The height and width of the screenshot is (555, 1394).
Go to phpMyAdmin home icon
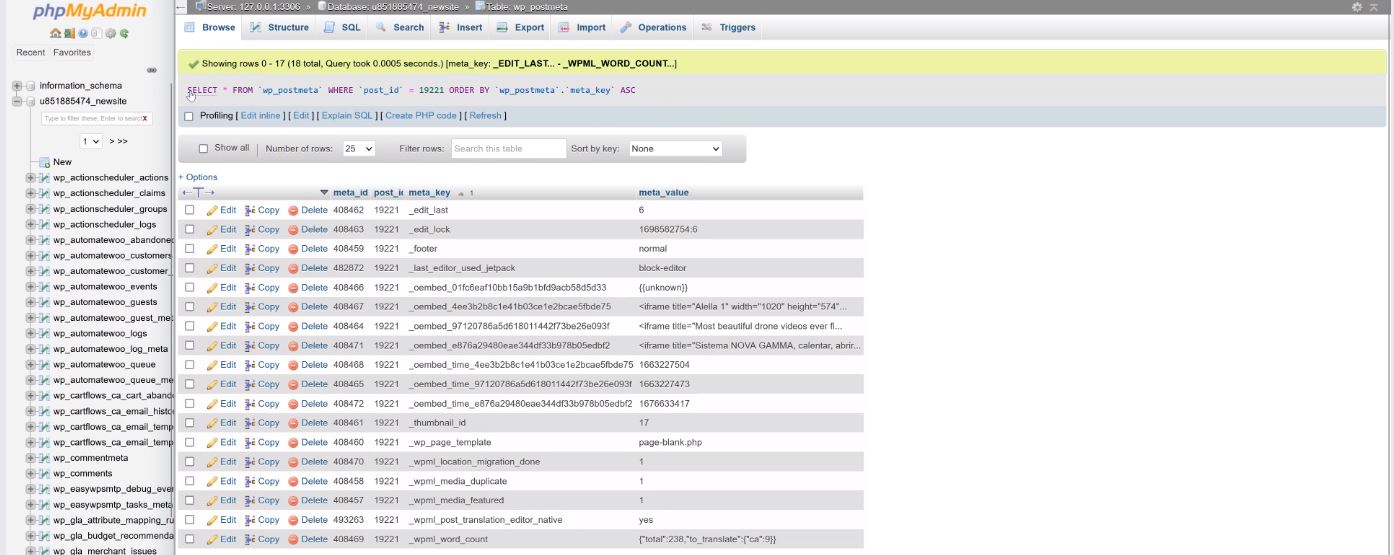click(56, 33)
